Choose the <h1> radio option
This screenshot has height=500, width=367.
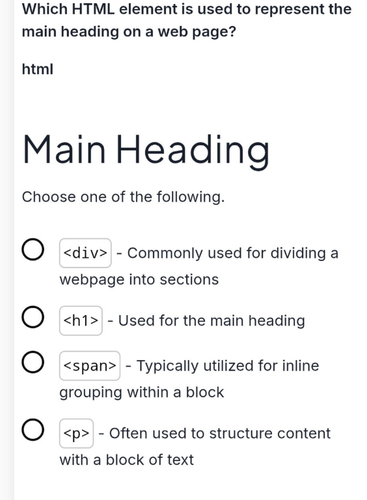pyautogui.click(x=33, y=317)
